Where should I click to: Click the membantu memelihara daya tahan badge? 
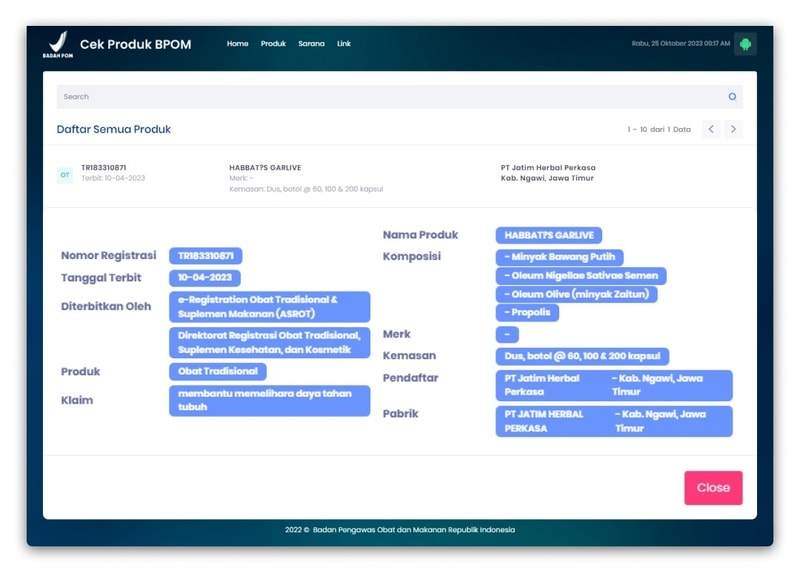(269, 401)
